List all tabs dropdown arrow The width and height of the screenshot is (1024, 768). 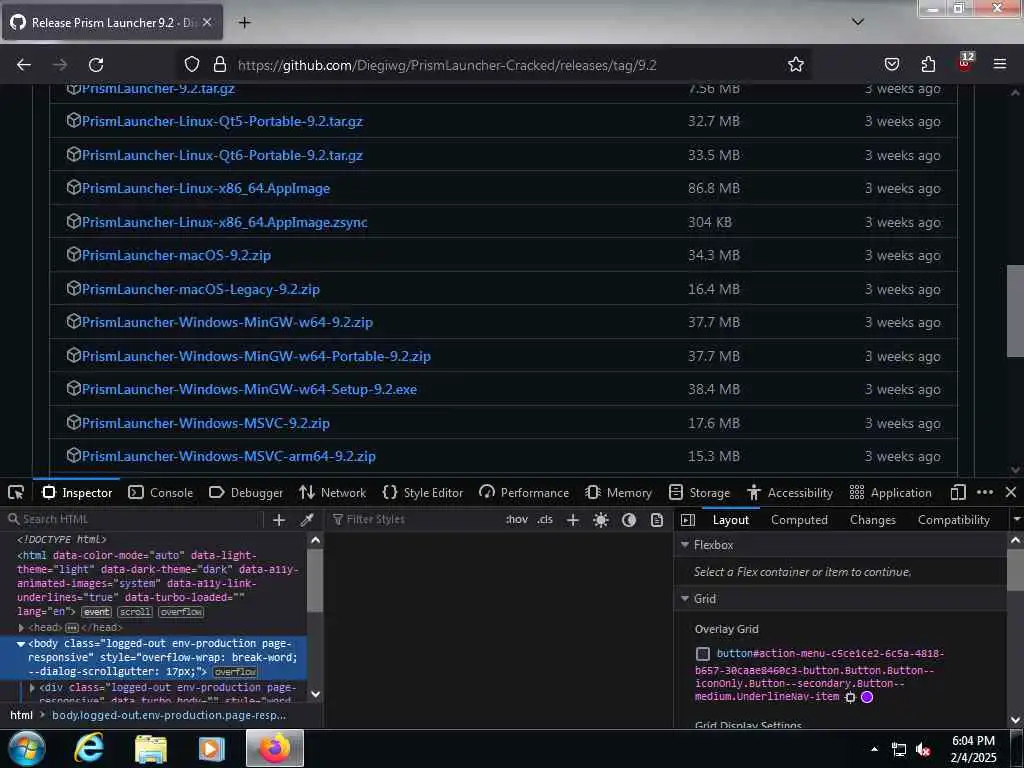click(858, 22)
